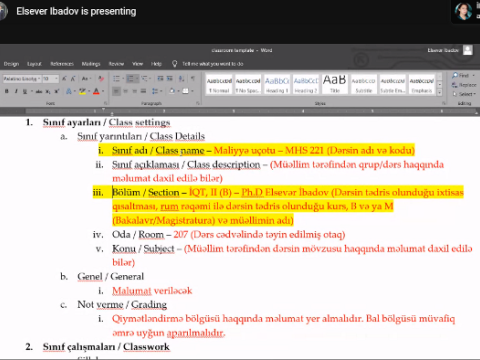Open the Design ribbon tab

[11, 64]
